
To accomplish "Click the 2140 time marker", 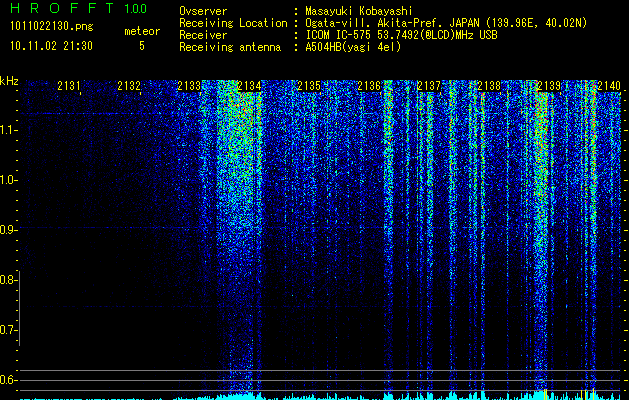I will coord(609,86).
